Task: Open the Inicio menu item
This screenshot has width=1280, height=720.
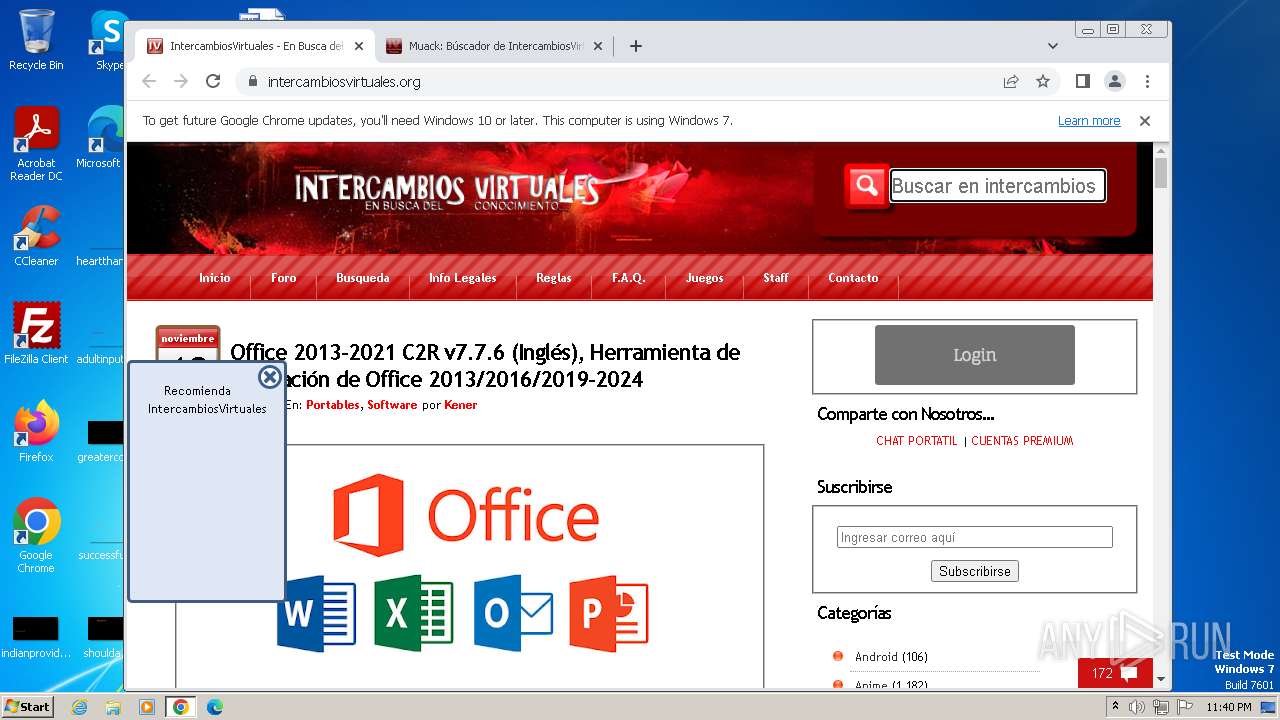Action: tap(214, 278)
